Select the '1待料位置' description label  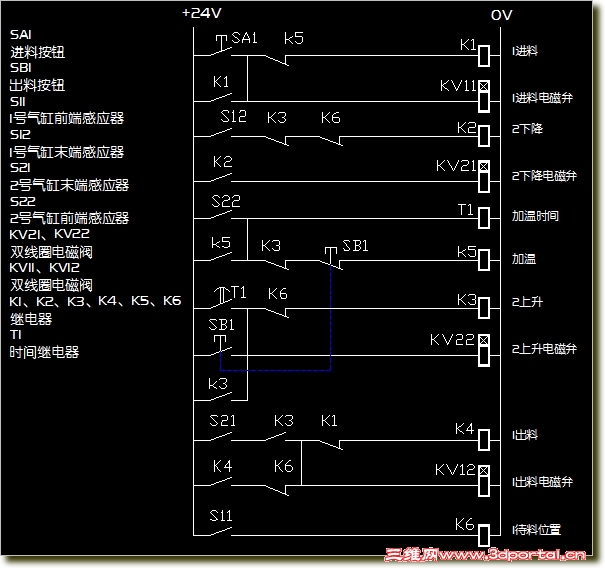[x=536, y=530]
